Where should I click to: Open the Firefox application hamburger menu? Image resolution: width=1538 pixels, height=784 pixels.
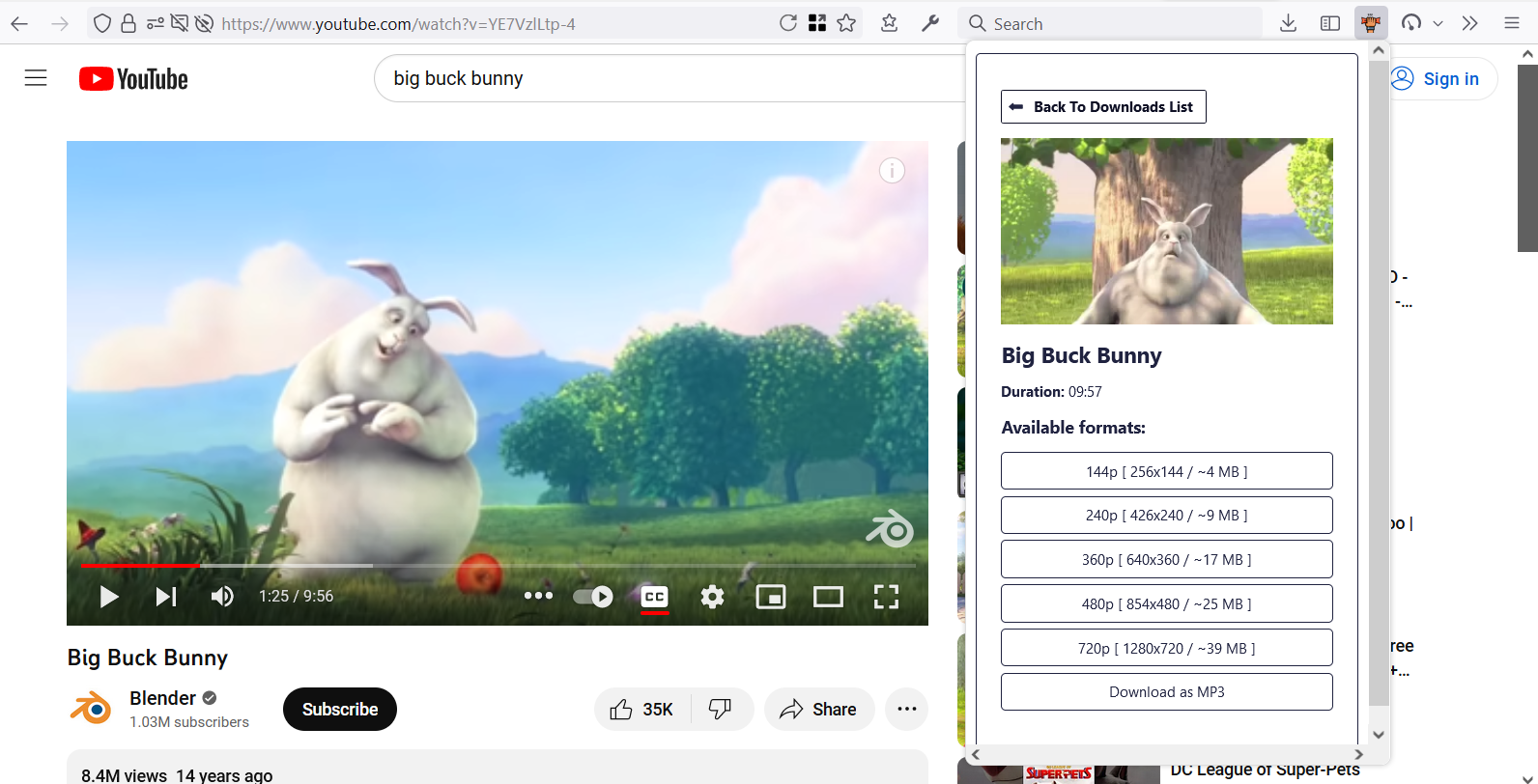click(1512, 23)
